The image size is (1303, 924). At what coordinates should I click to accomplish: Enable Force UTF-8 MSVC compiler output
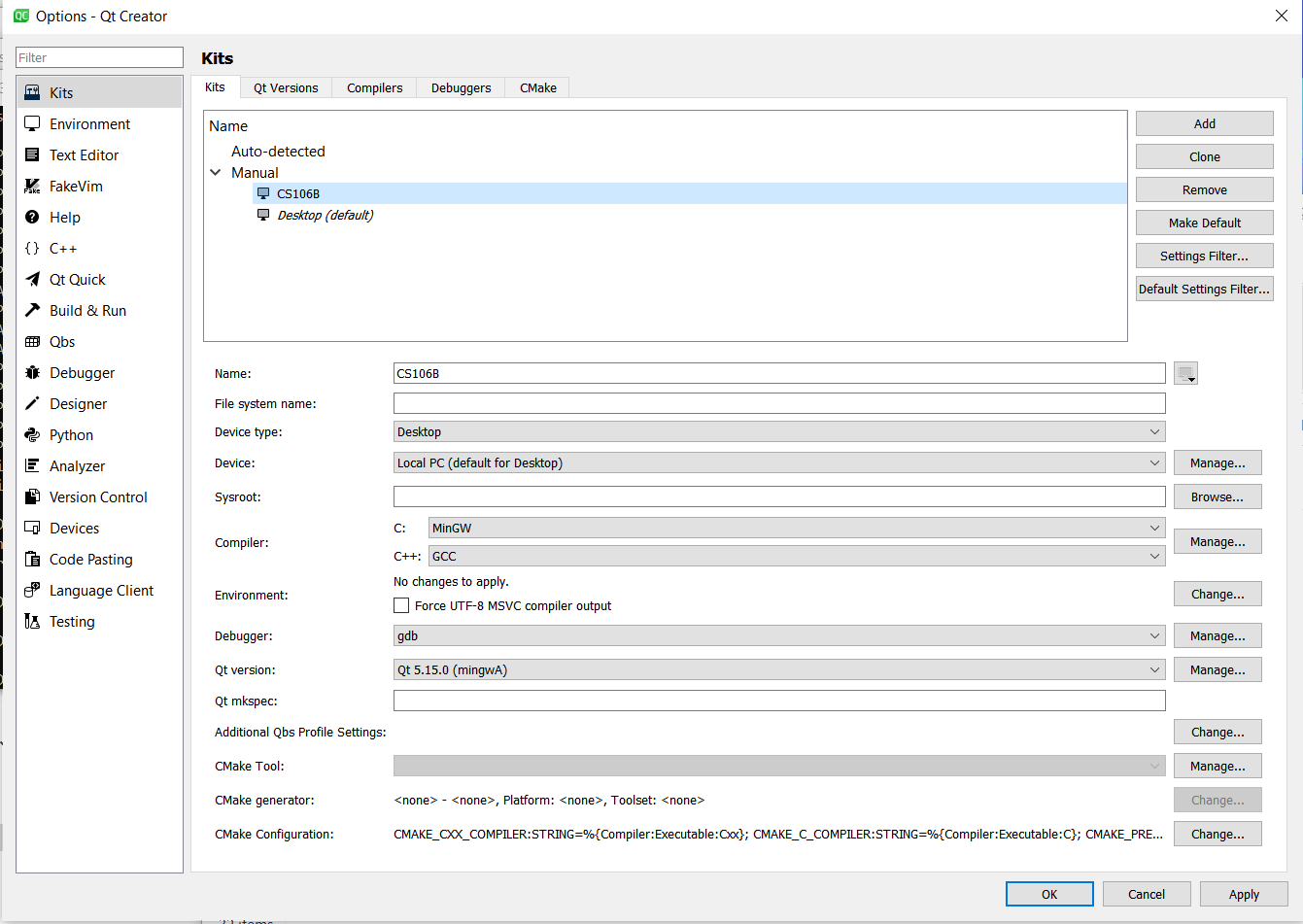[x=401, y=605]
